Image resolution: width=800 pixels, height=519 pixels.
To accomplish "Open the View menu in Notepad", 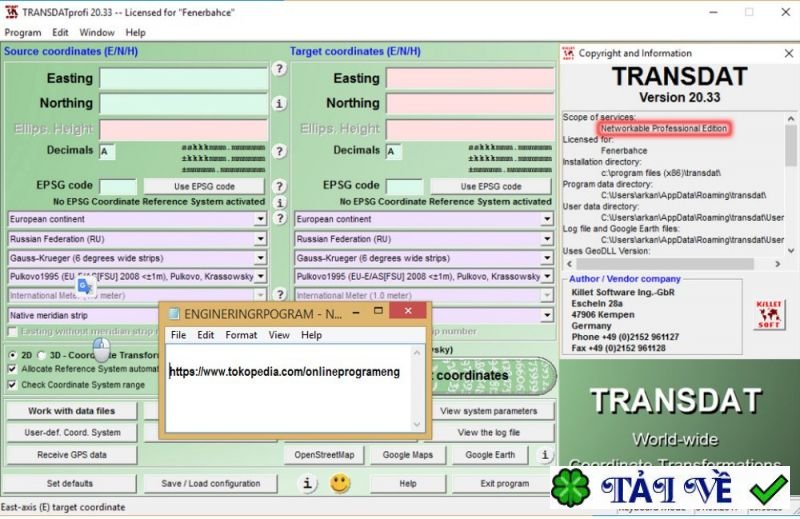I will point(279,335).
